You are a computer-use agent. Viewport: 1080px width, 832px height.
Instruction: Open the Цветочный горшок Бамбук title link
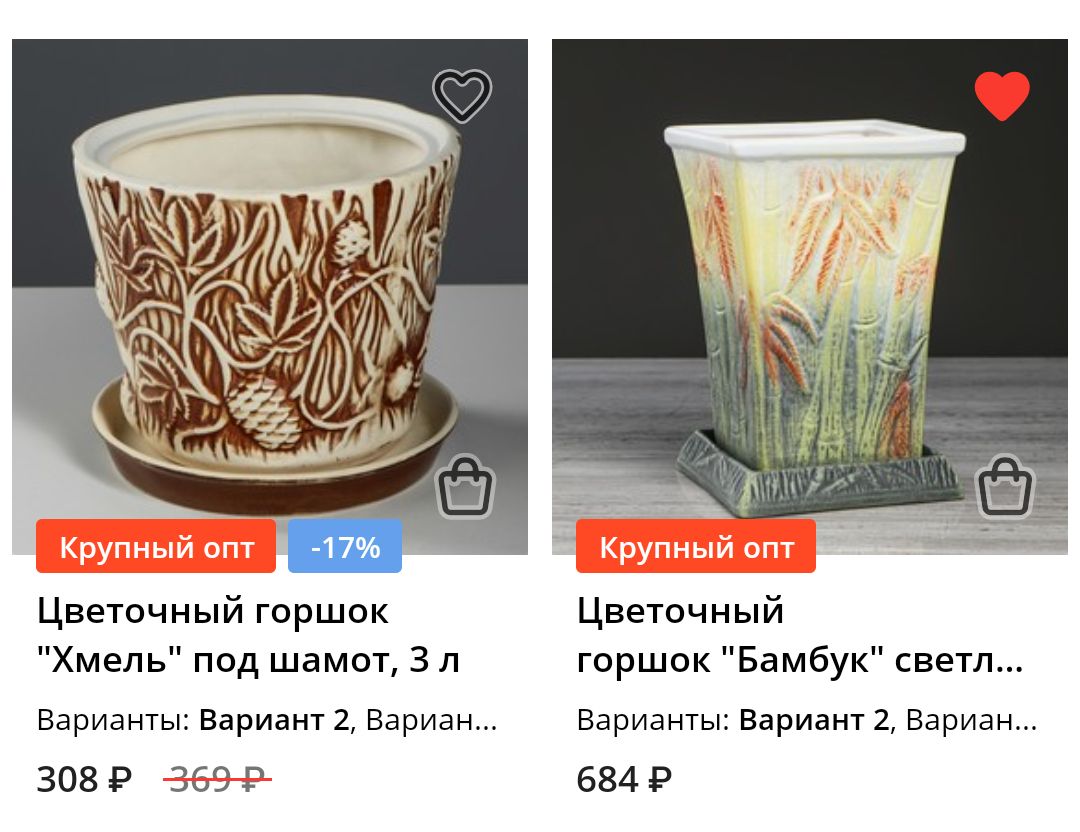point(800,635)
